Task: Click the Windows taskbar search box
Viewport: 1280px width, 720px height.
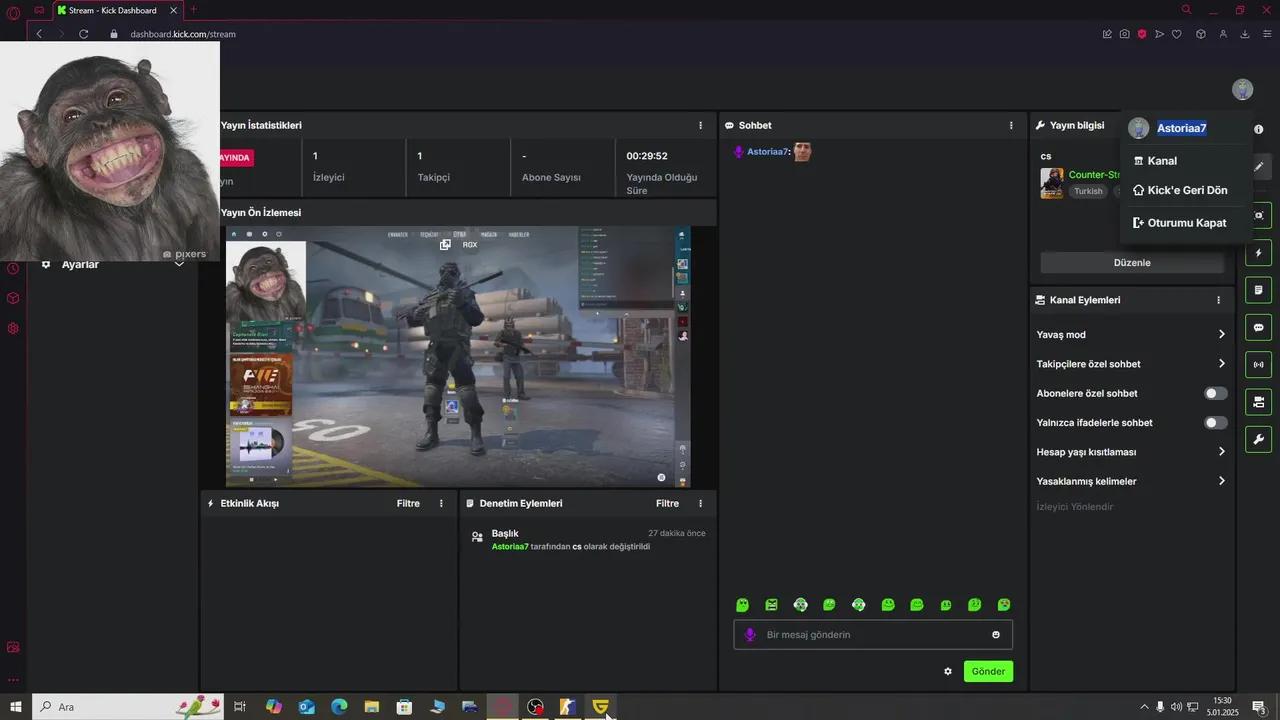Action: pyautogui.click(x=130, y=707)
